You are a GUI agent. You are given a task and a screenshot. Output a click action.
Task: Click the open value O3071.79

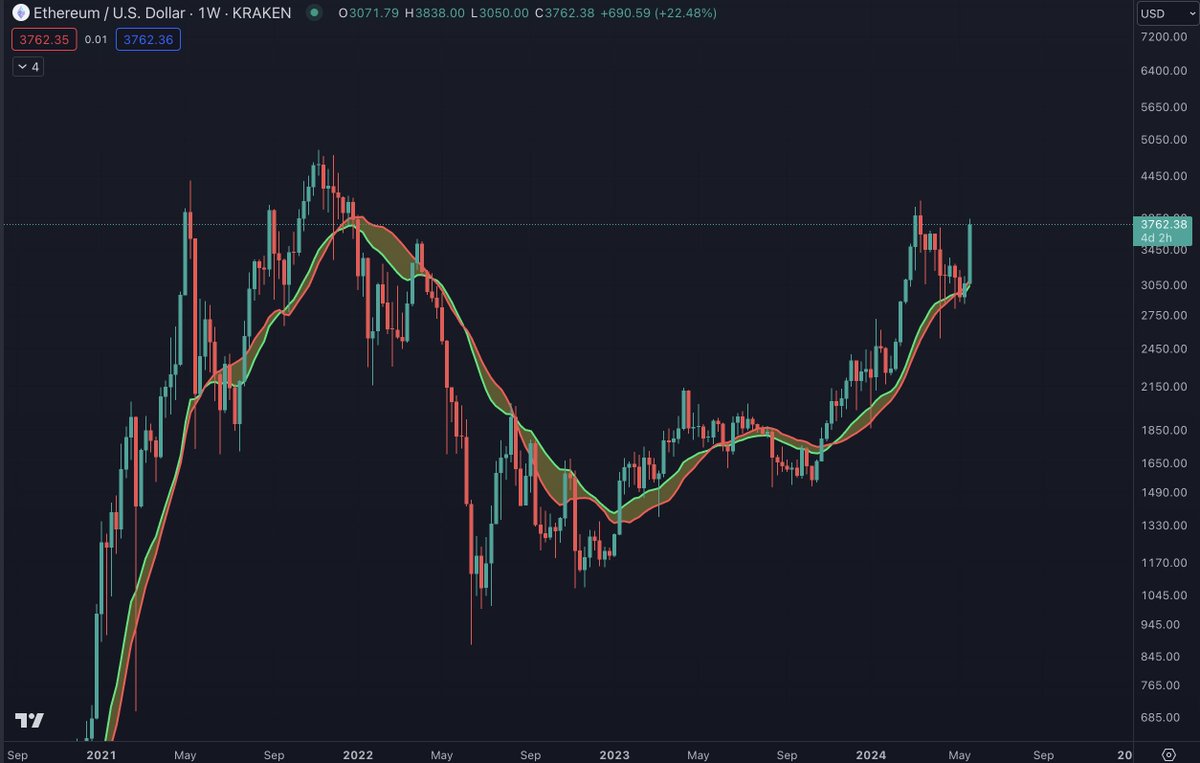pyautogui.click(x=369, y=14)
